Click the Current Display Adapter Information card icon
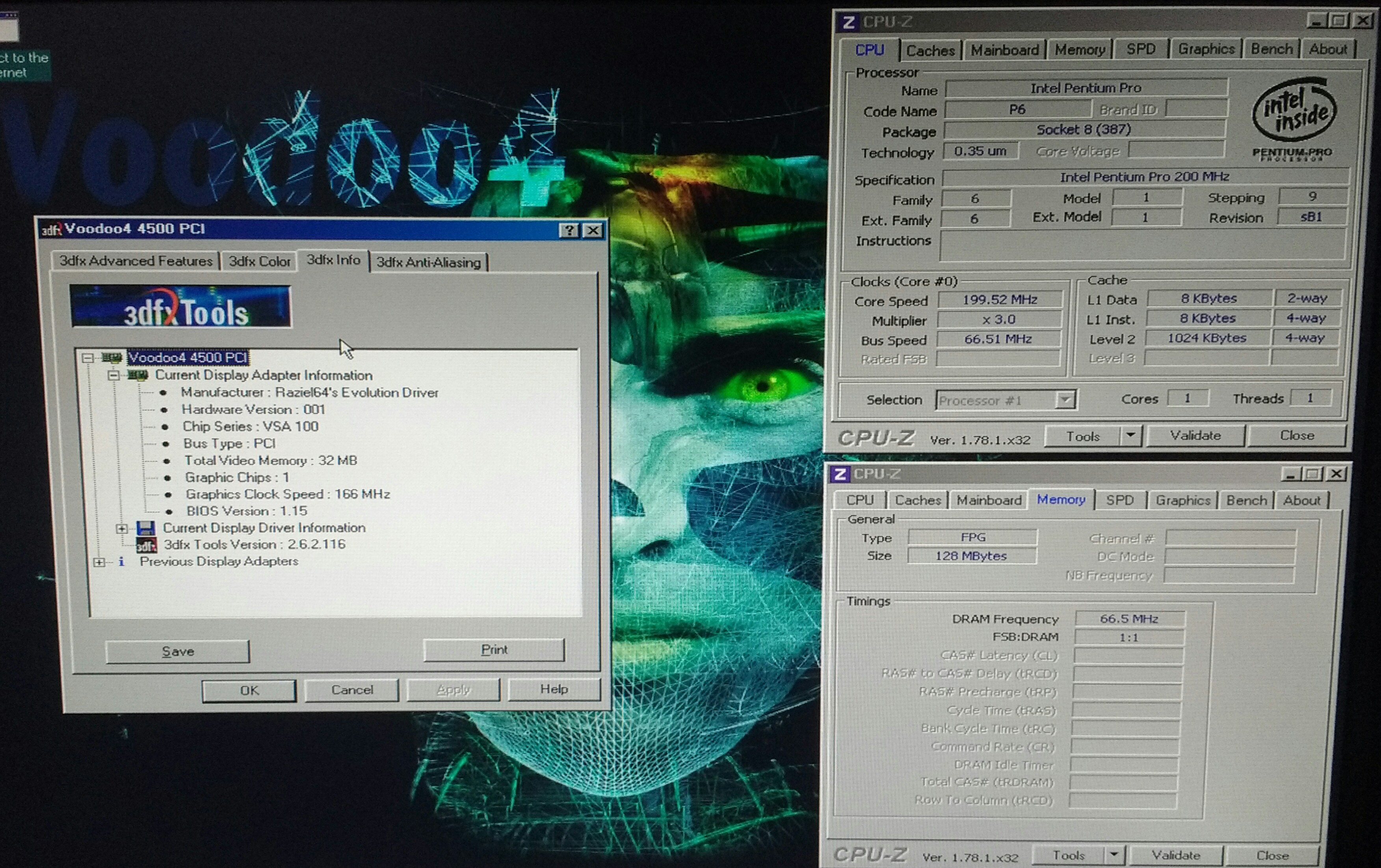The image size is (1381, 868). pyautogui.click(x=138, y=376)
